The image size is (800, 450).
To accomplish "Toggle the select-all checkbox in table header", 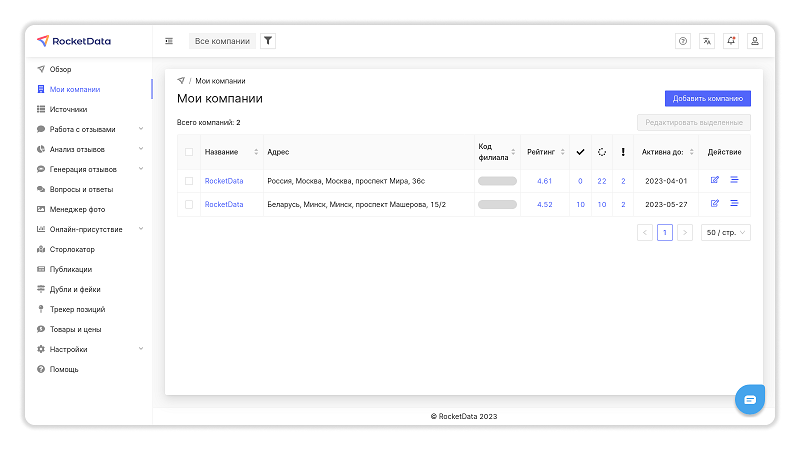I will 188,152.
